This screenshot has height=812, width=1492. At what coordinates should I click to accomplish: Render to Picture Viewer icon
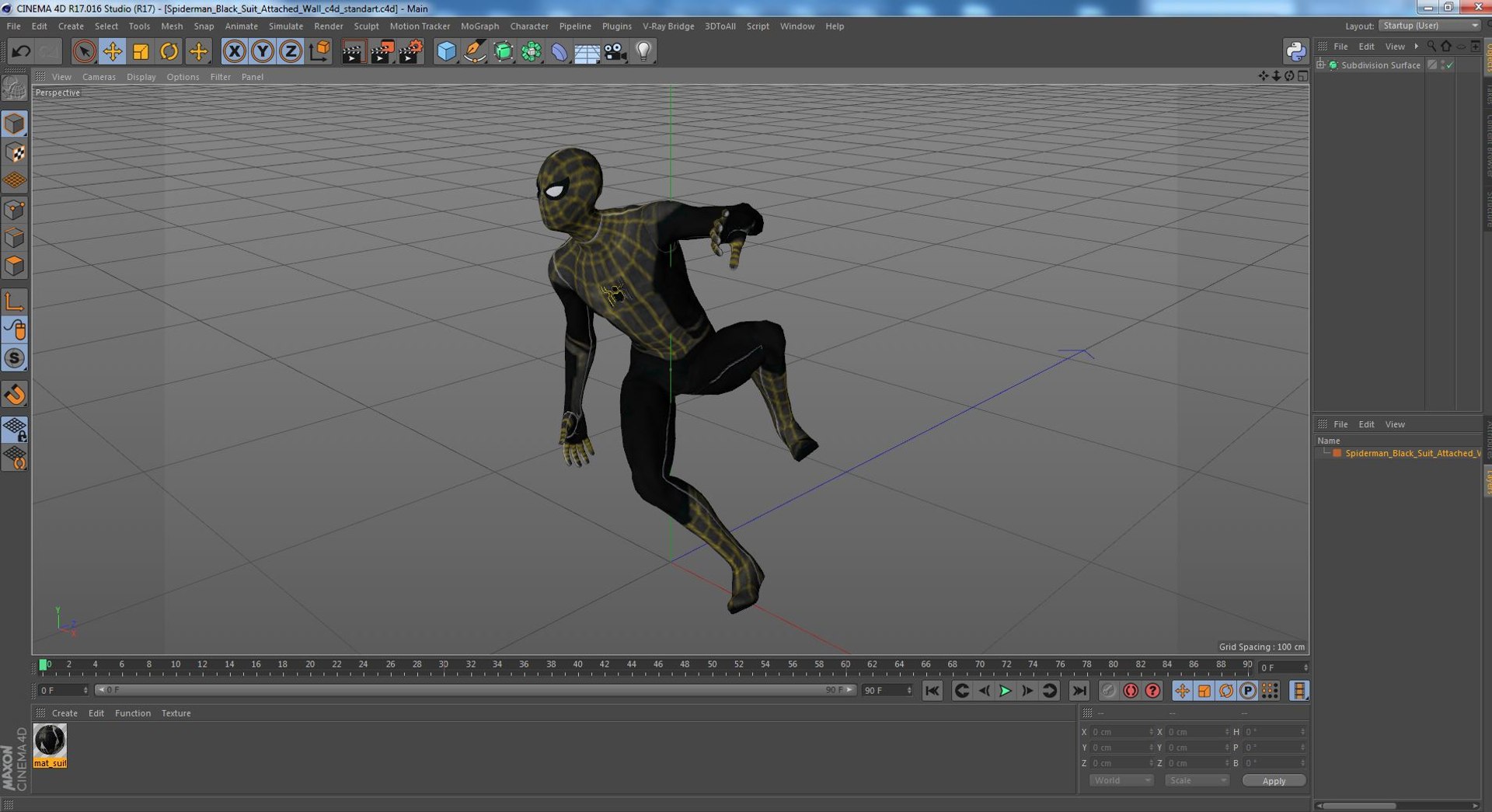382,52
